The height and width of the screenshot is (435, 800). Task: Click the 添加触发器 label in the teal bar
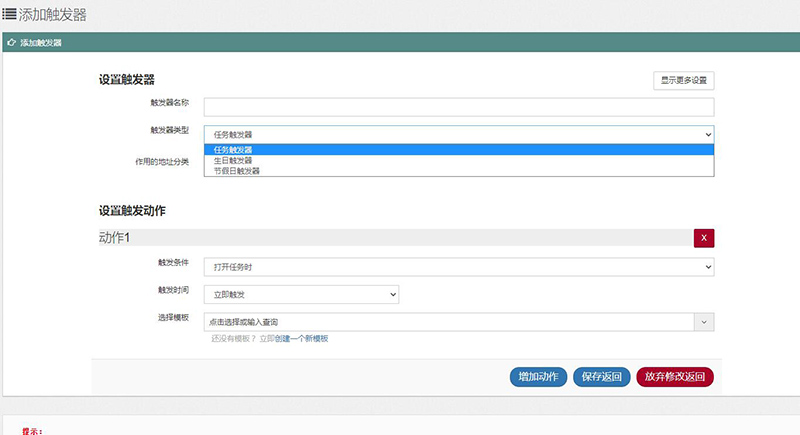41,43
